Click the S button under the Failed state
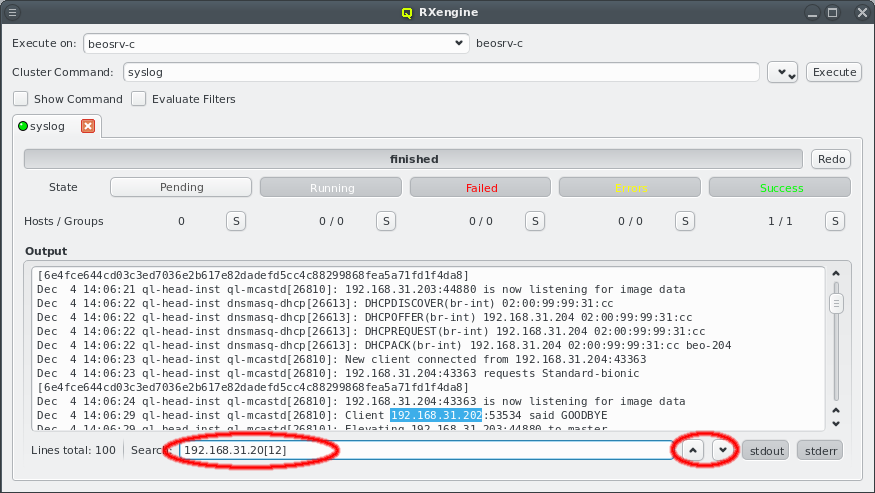875x493 pixels. pyautogui.click(x=534, y=221)
